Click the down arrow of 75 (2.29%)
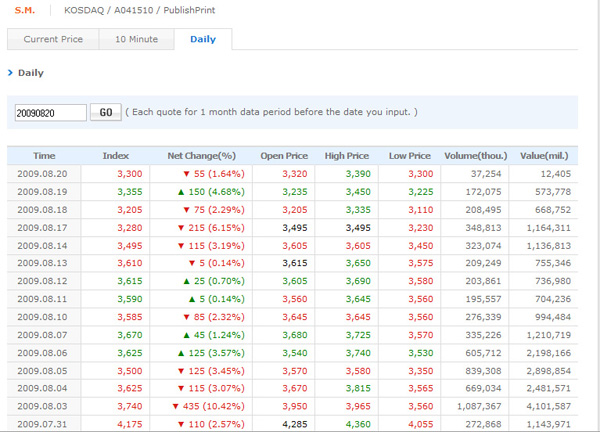Image resolution: width=600 pixels, height=432 pixels. click(186, 210)
